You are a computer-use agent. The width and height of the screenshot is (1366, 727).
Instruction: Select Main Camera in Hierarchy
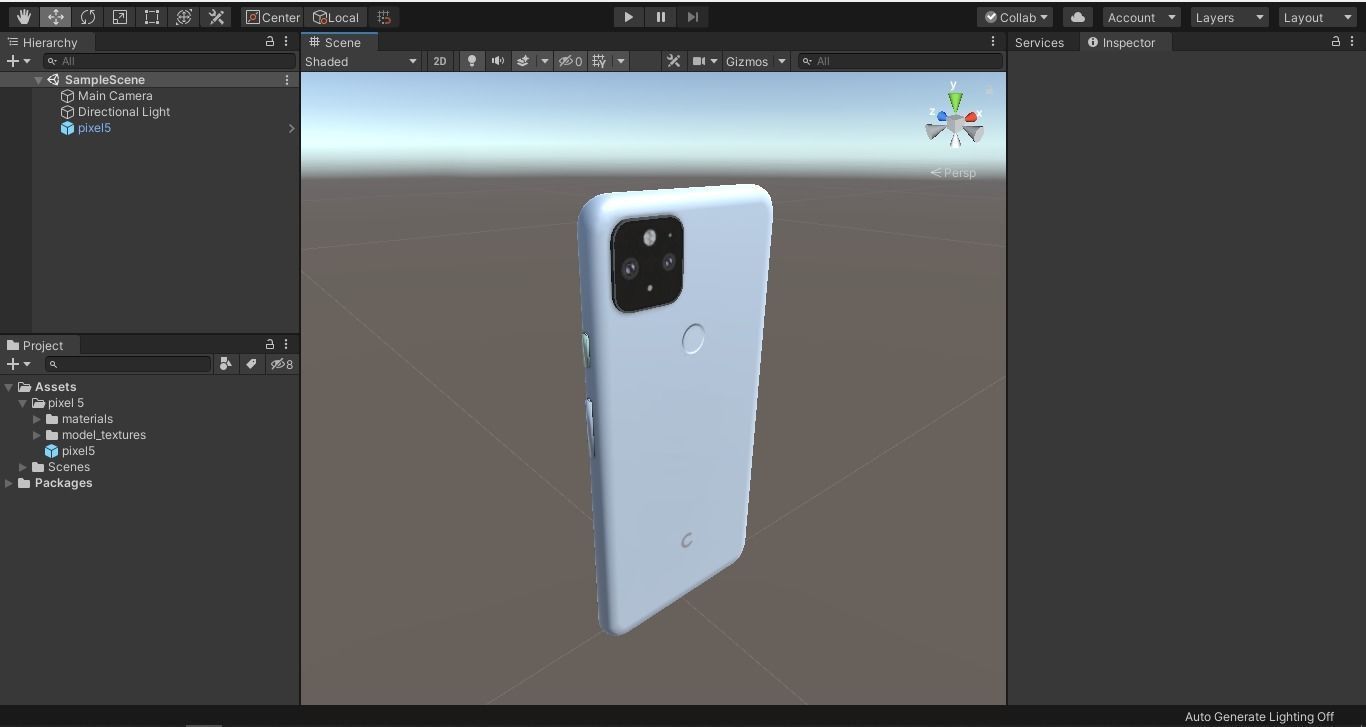pos(115,96)
